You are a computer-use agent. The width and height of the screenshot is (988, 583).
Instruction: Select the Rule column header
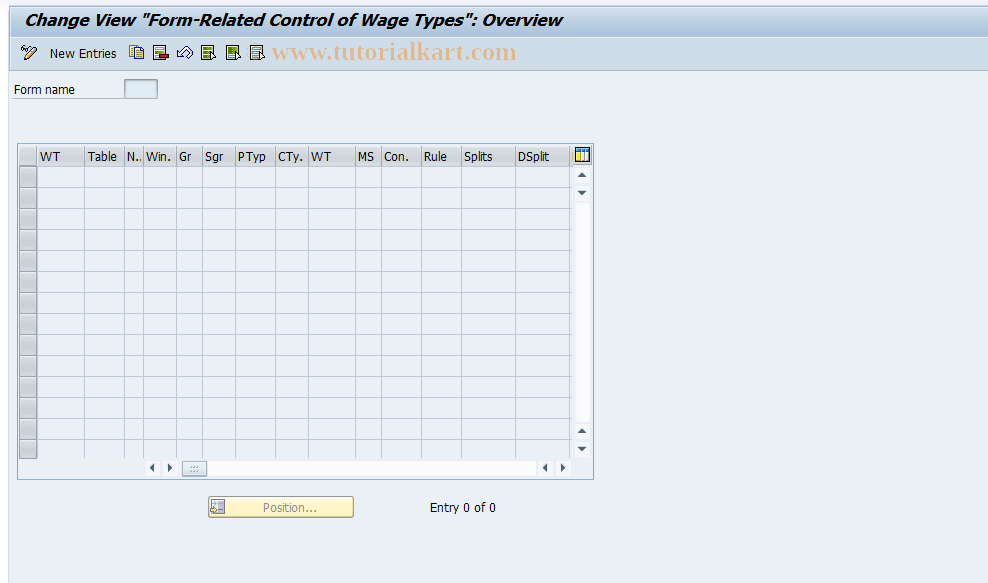[x=441, y=156]
